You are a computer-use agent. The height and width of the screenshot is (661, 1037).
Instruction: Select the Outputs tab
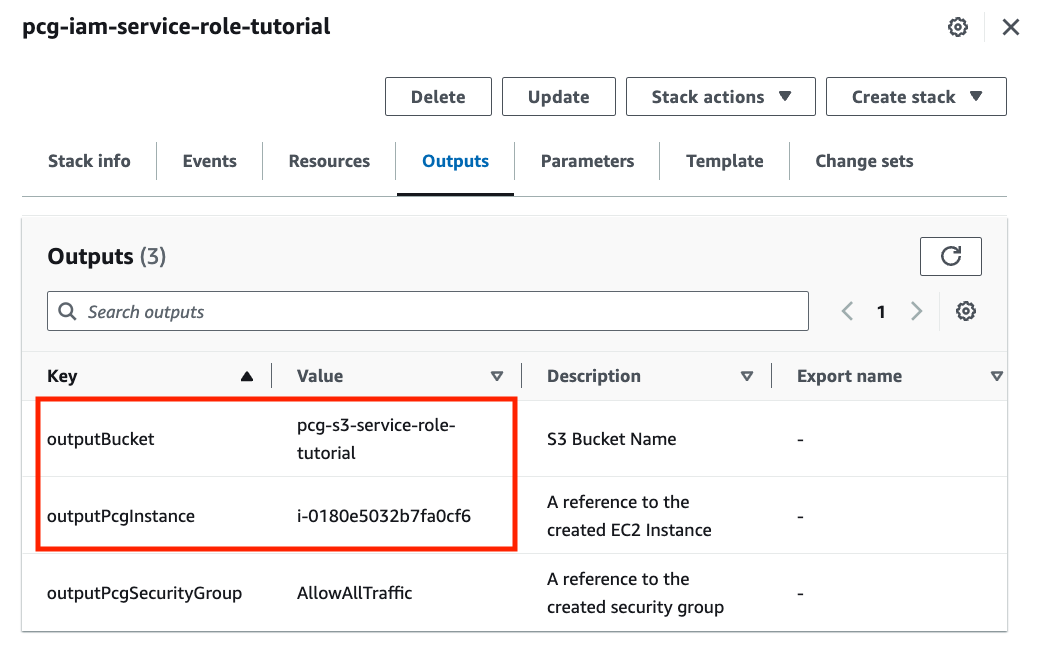coord(456,161)
